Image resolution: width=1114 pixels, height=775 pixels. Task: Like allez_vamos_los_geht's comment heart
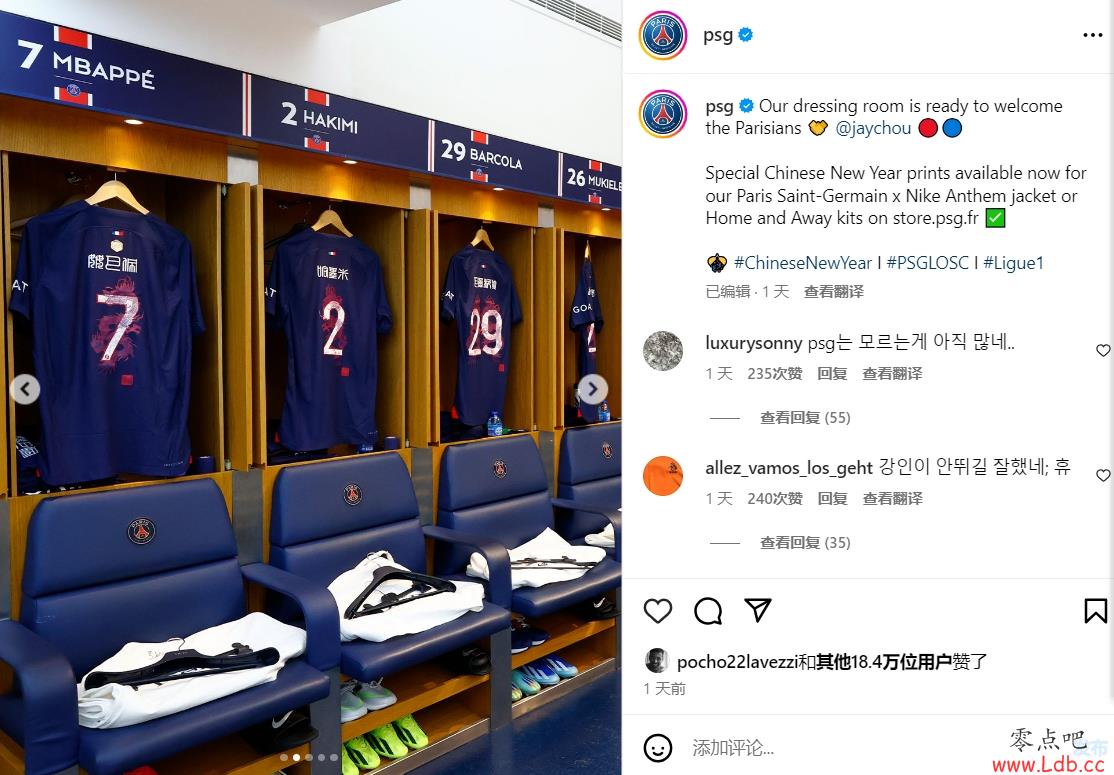click(1103, 475)
